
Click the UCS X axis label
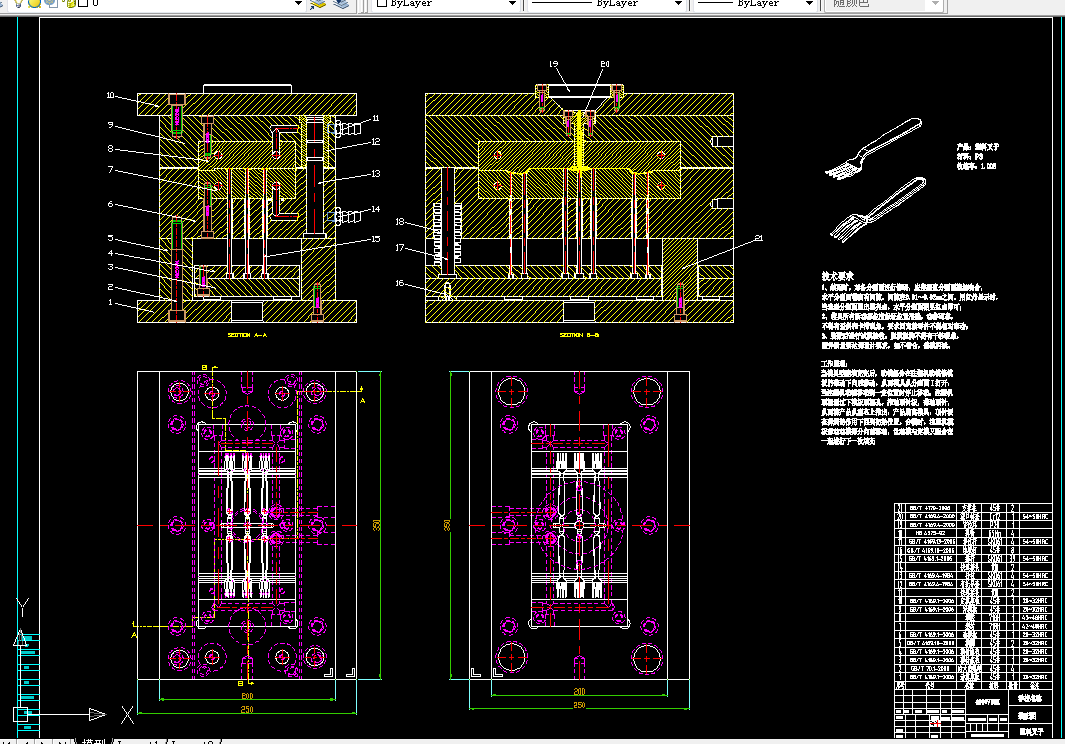point(127,715)
